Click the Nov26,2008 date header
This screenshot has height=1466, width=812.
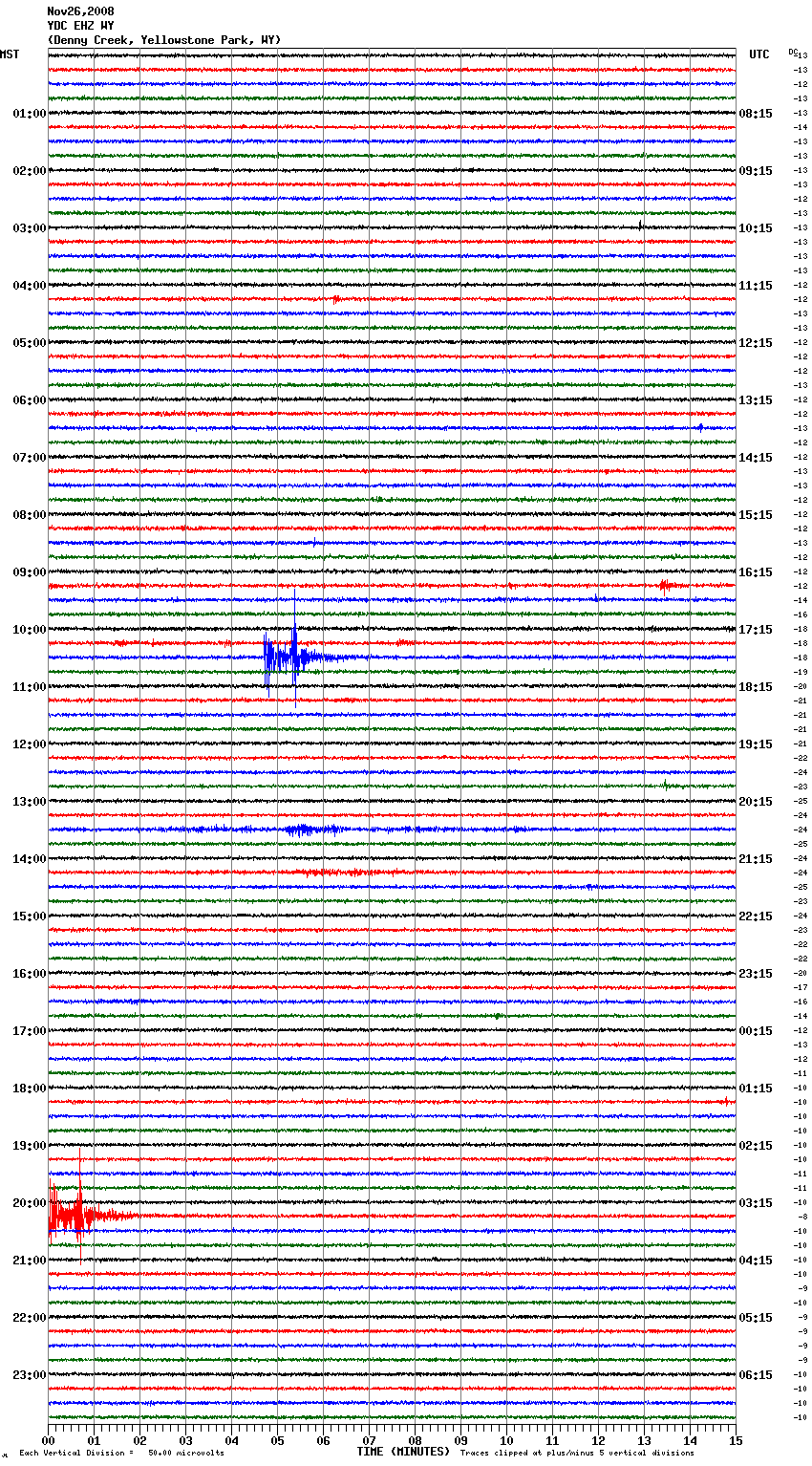[80, 11]
